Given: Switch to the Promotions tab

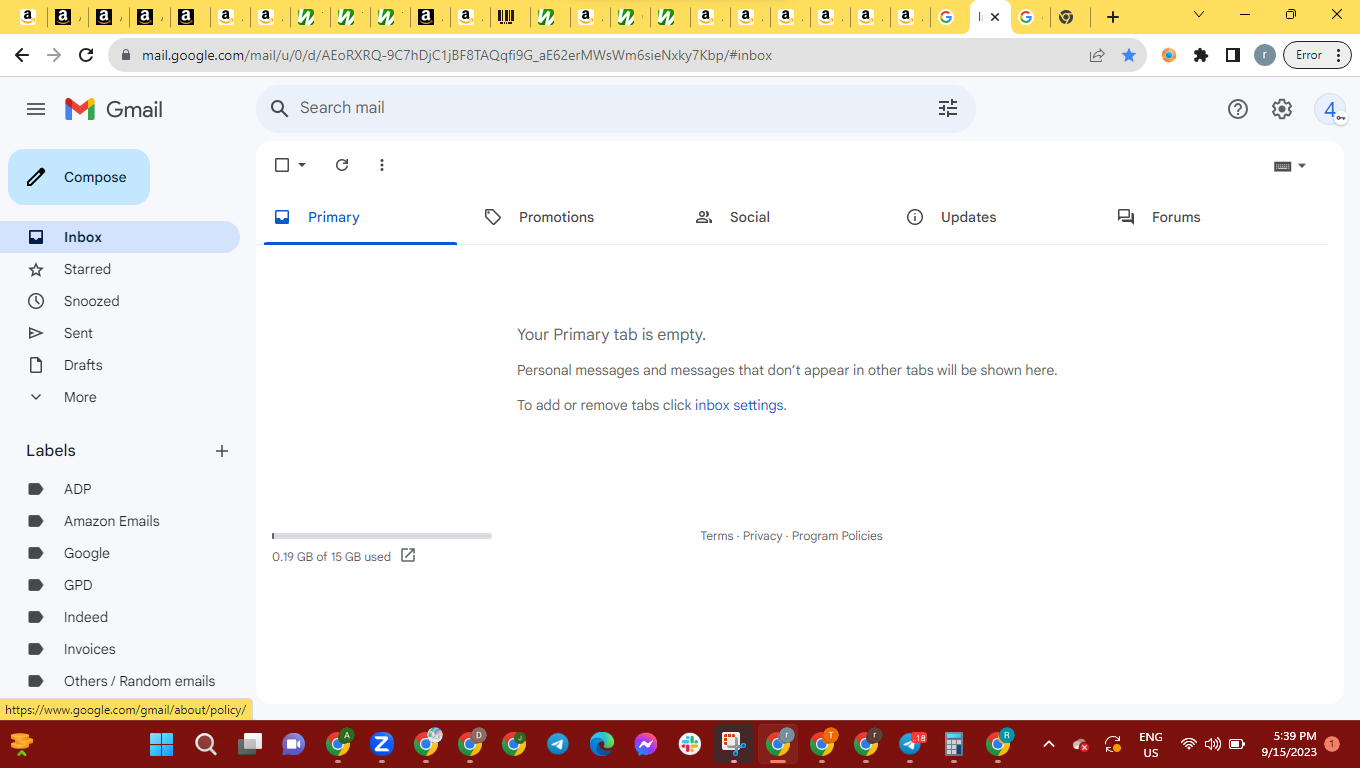Looking at the screenshot, I should tap(571, 217).
